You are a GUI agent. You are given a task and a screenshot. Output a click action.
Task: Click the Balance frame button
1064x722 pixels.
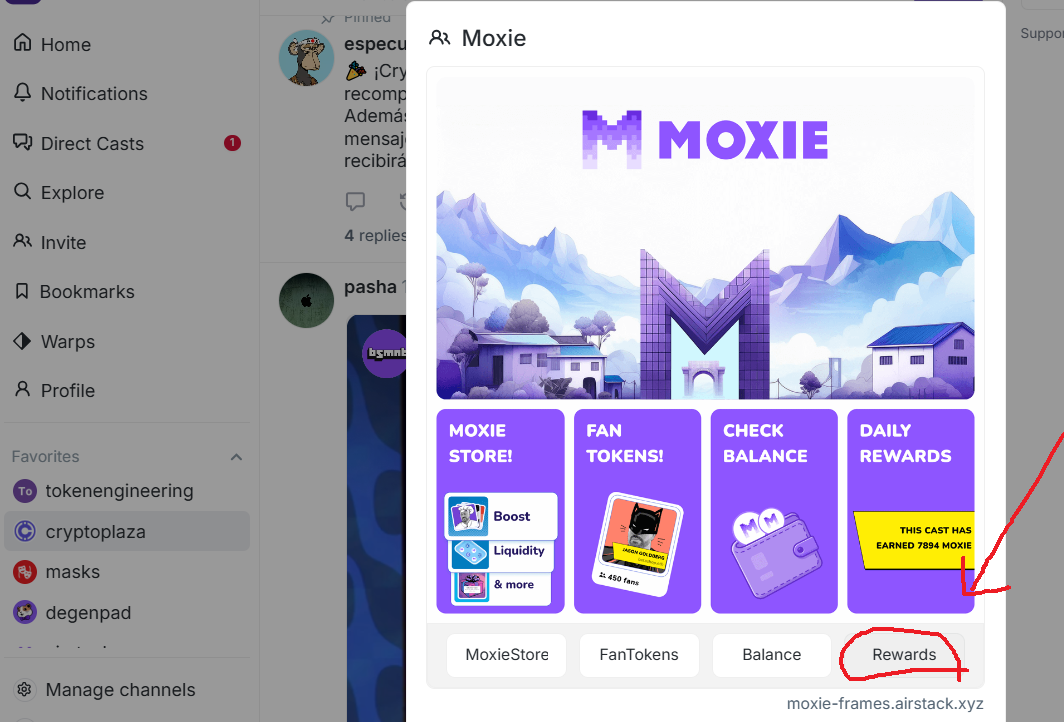(x=772, y=655)
